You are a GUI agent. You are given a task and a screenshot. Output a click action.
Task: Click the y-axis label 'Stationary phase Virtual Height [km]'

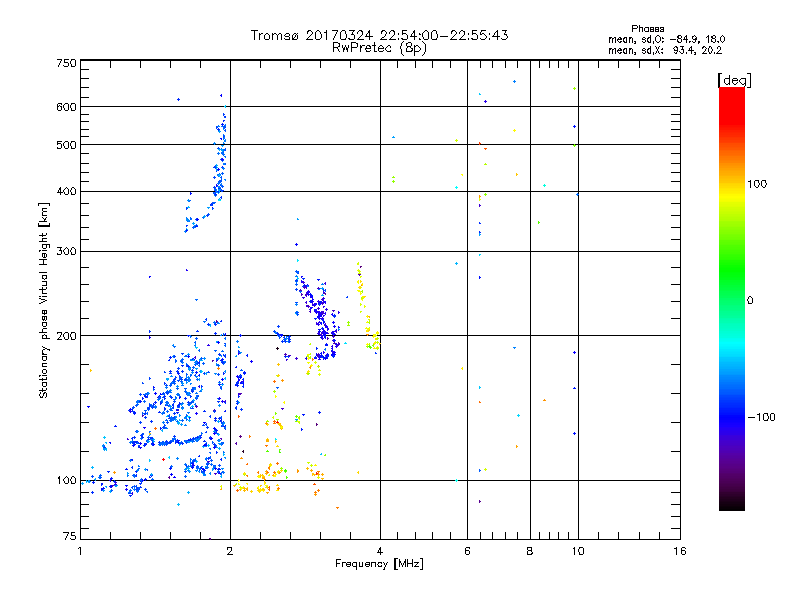pyautogui.click(x=44, y=301)
